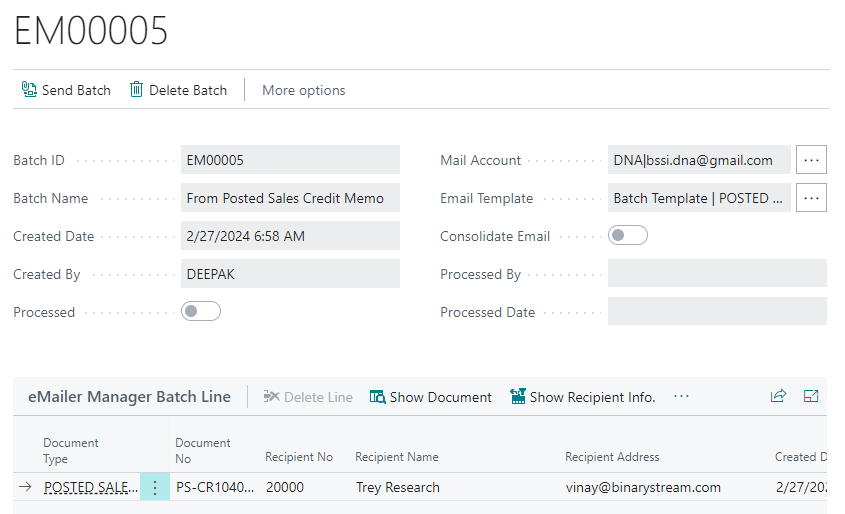Click the Delete Batch trash icon
Screen dimensions: 845x514
tap(136, 89)
